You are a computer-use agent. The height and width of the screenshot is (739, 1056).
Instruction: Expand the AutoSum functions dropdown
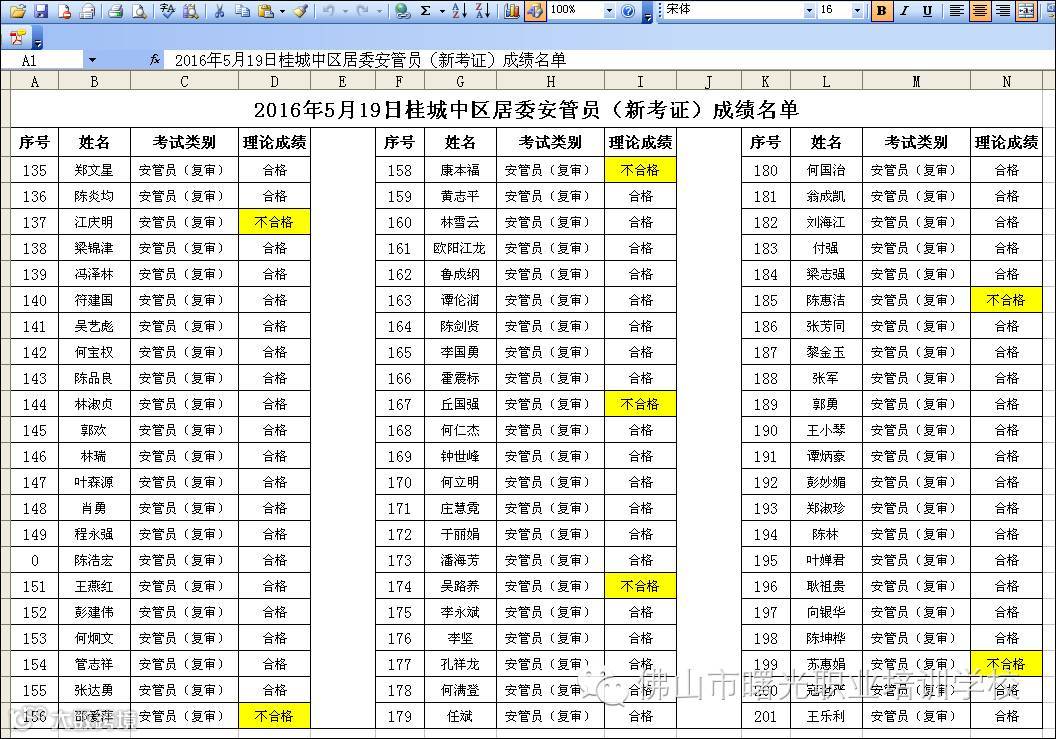[x=442, y=11]
